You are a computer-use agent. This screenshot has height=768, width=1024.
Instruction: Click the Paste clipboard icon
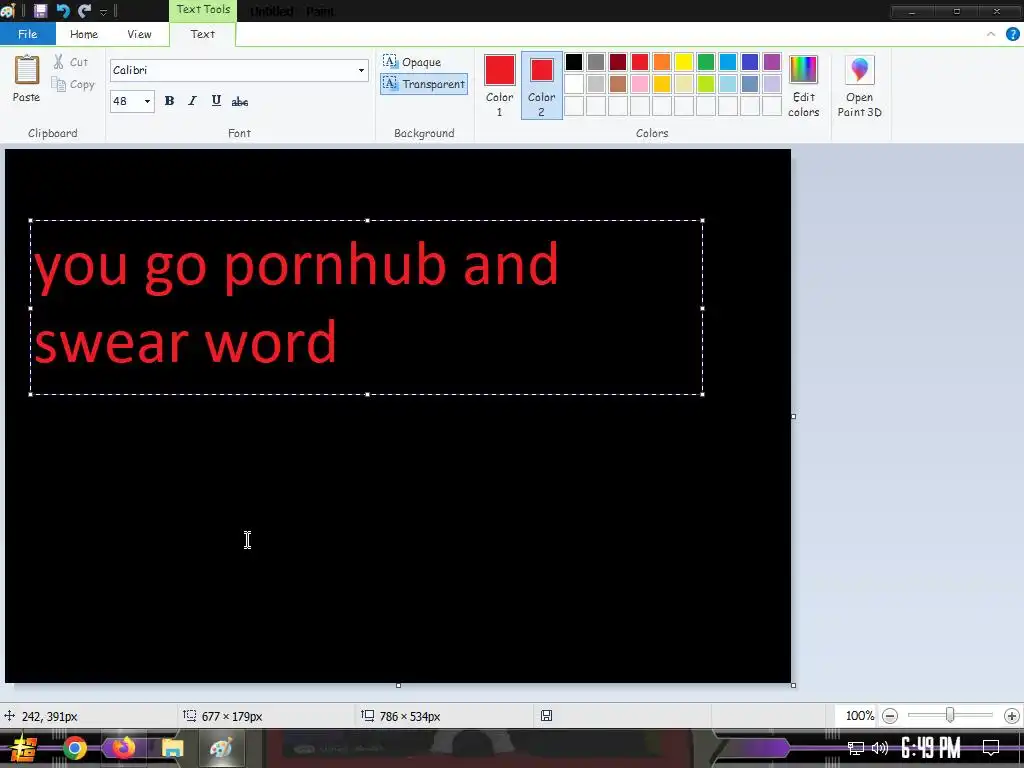(27, 70)
